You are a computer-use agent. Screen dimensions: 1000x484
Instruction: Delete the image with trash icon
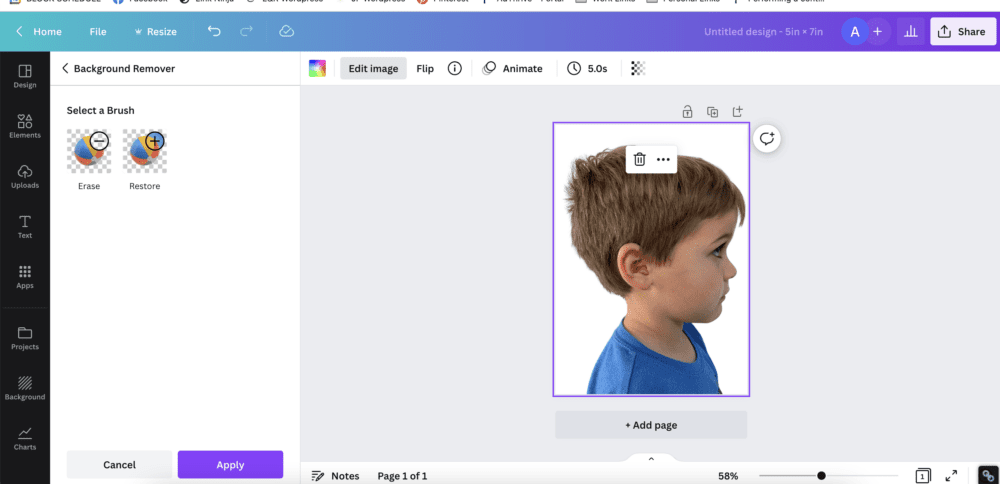click(640, 159)
